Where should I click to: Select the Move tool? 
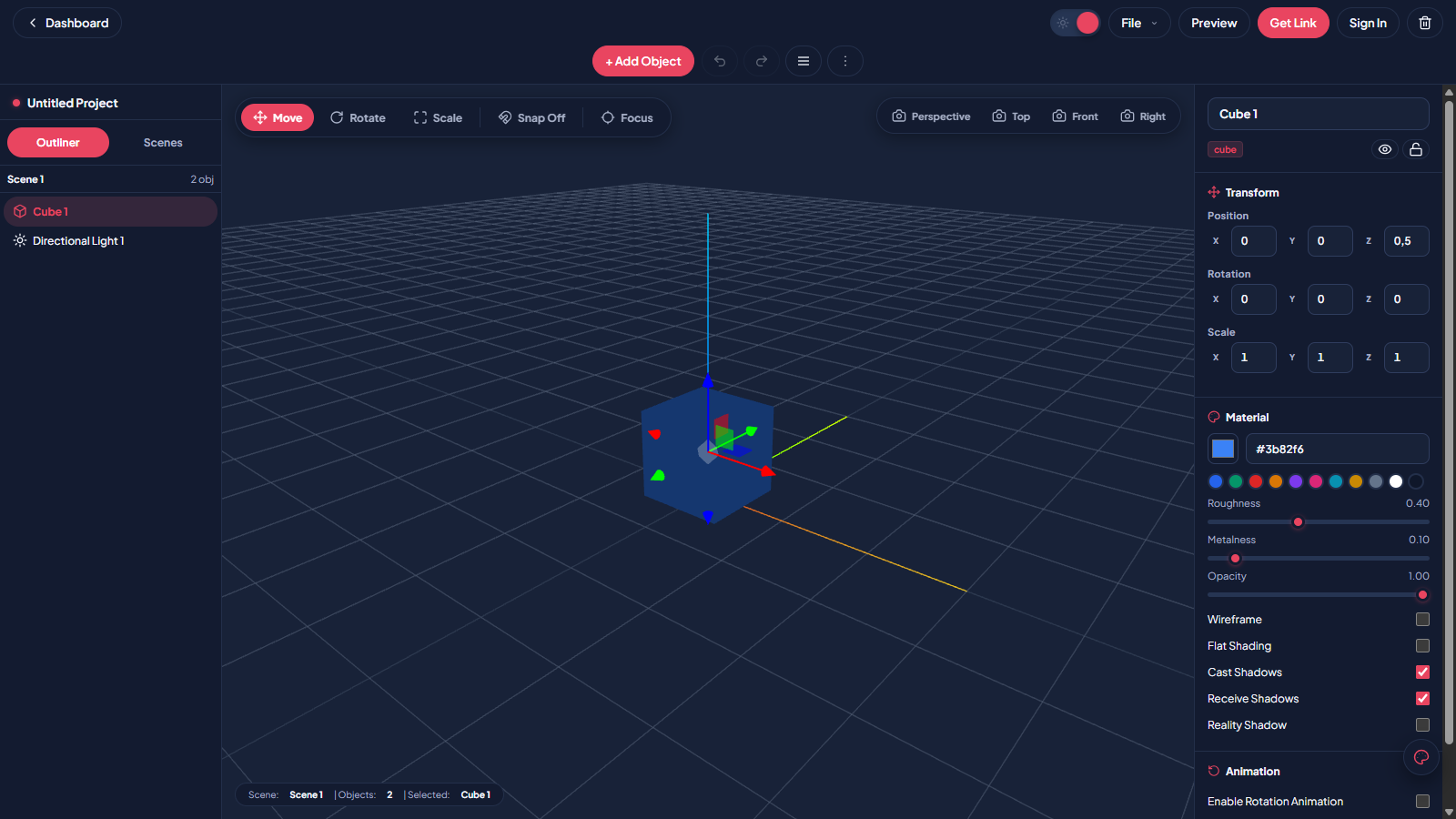(278, 117)
